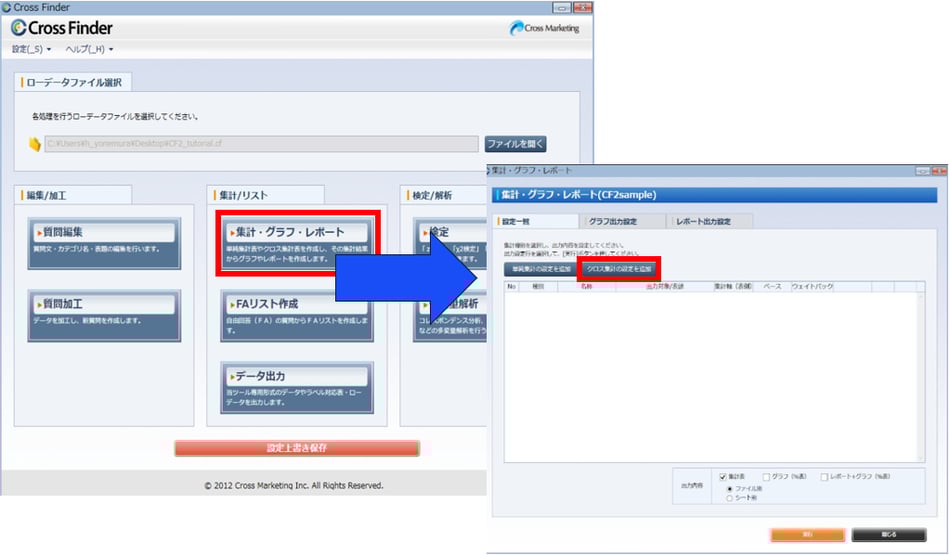Screen dimensions: 950x555
Task: Enable the グラフ (%表) checkbox
Action: (x=767, y=477)
